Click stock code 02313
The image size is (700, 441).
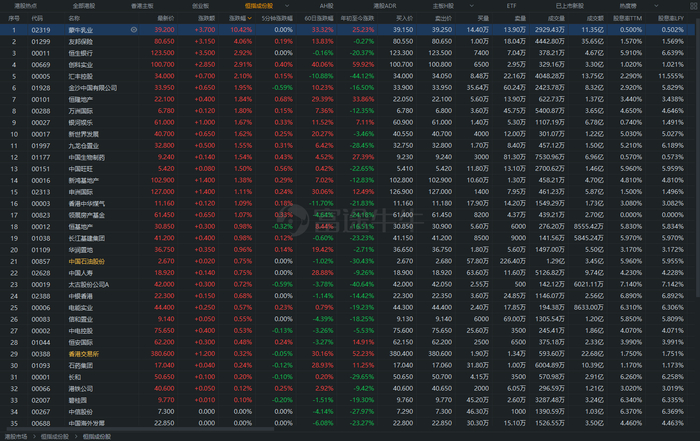[x=41, y=192]
